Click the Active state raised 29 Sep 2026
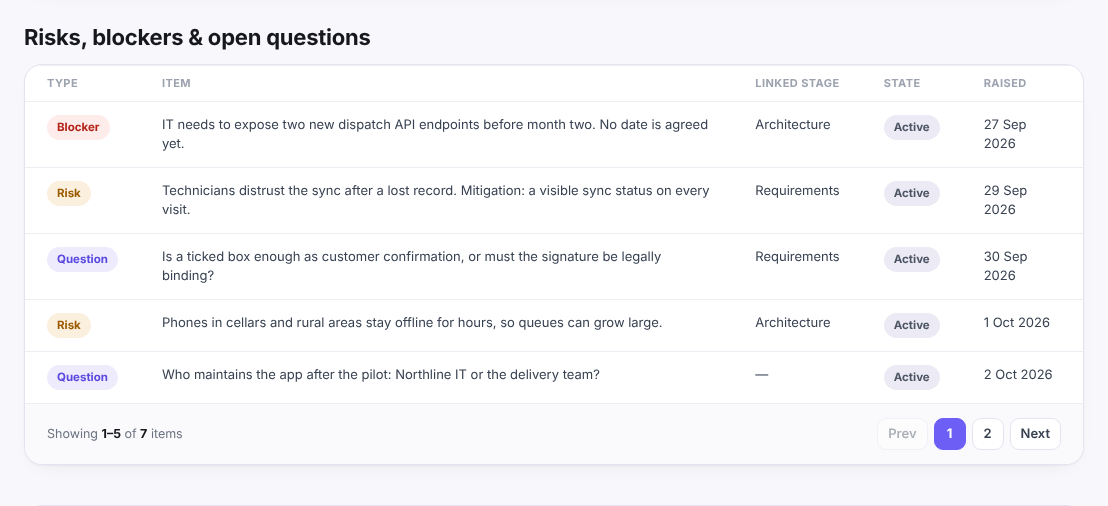 coord(912,193)
